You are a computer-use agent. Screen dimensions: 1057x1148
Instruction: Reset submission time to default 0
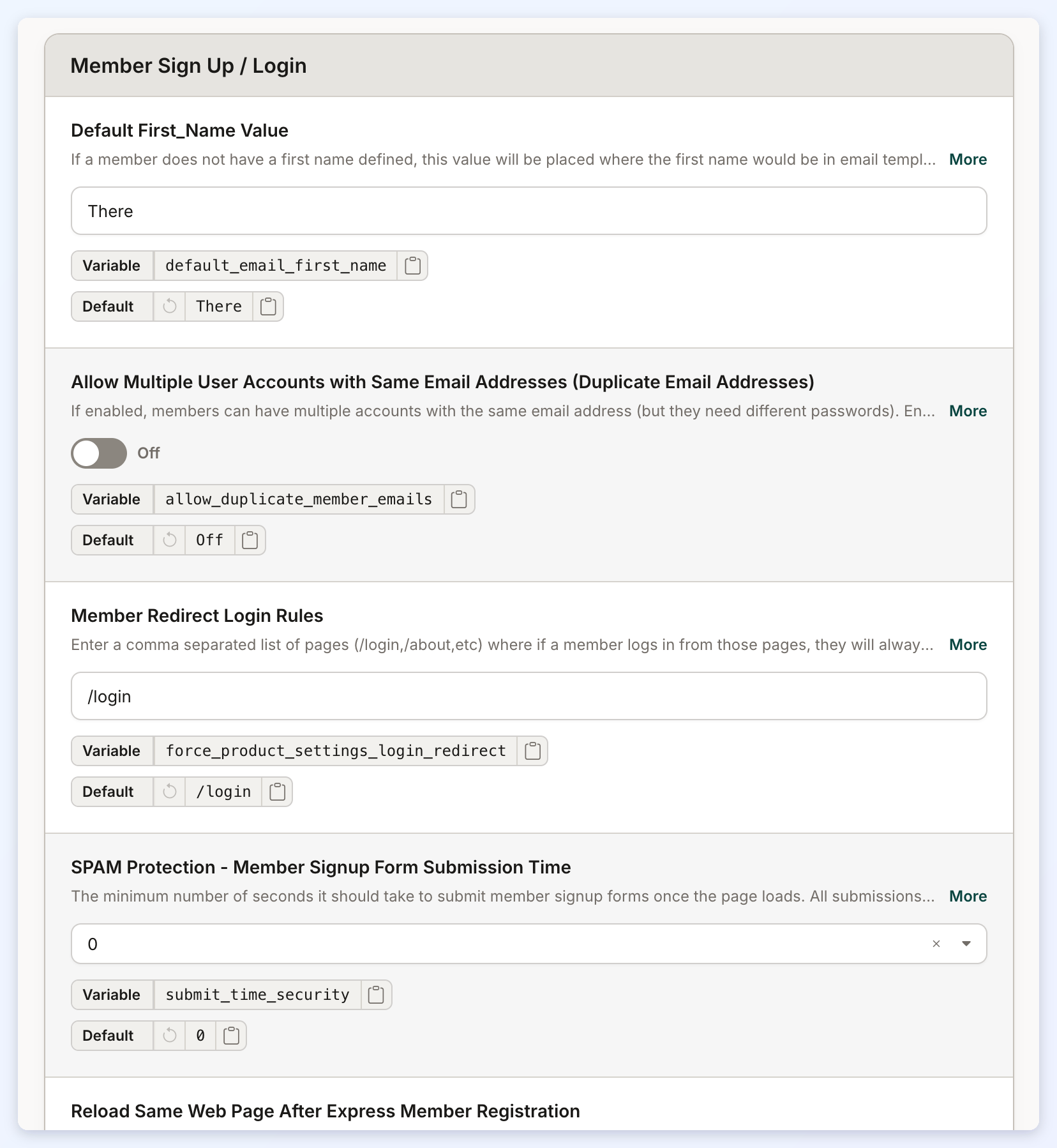[170, 1036]
